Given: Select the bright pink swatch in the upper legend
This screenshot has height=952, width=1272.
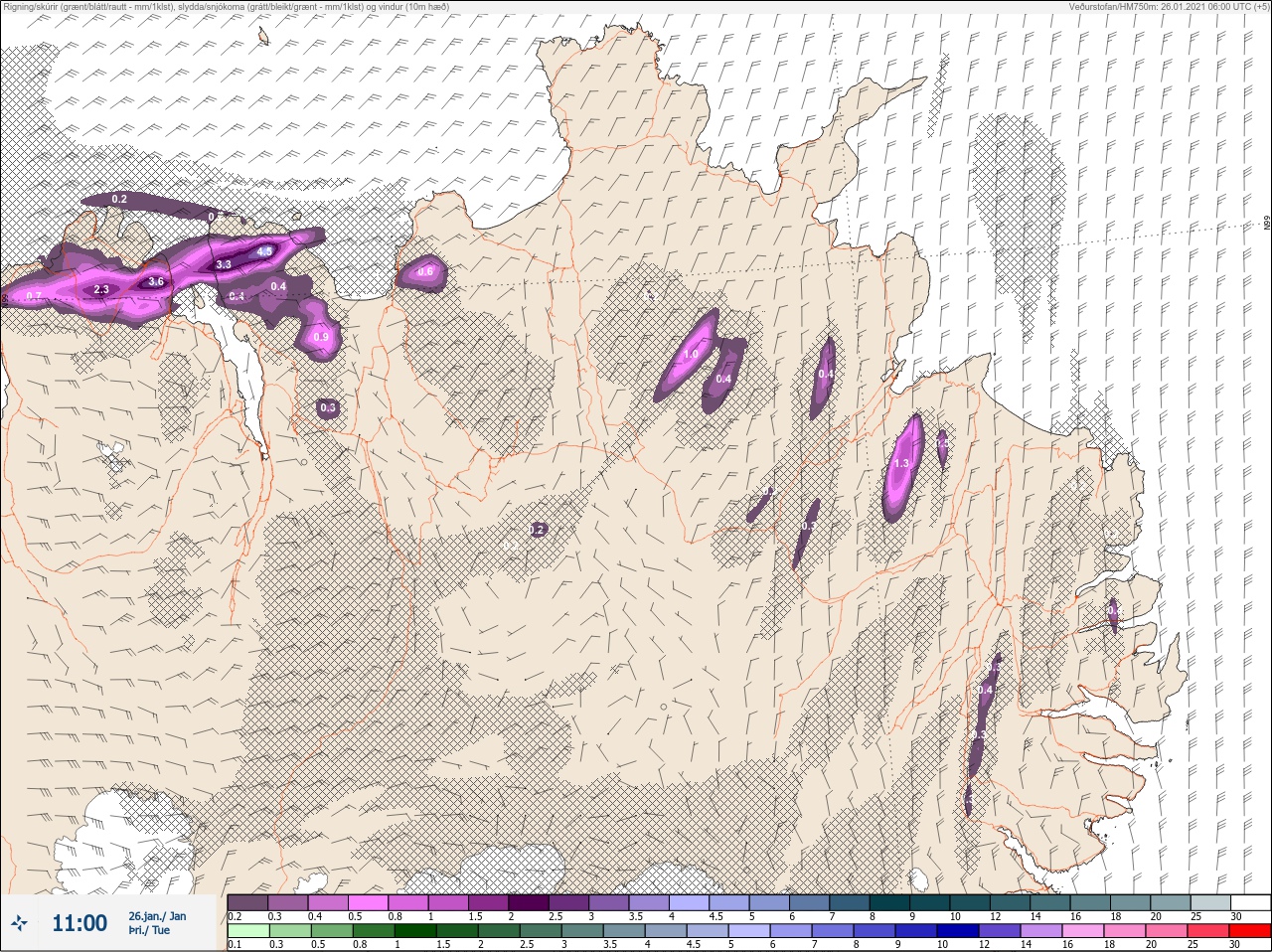Looking at the screenshot, I should [368, 902].
